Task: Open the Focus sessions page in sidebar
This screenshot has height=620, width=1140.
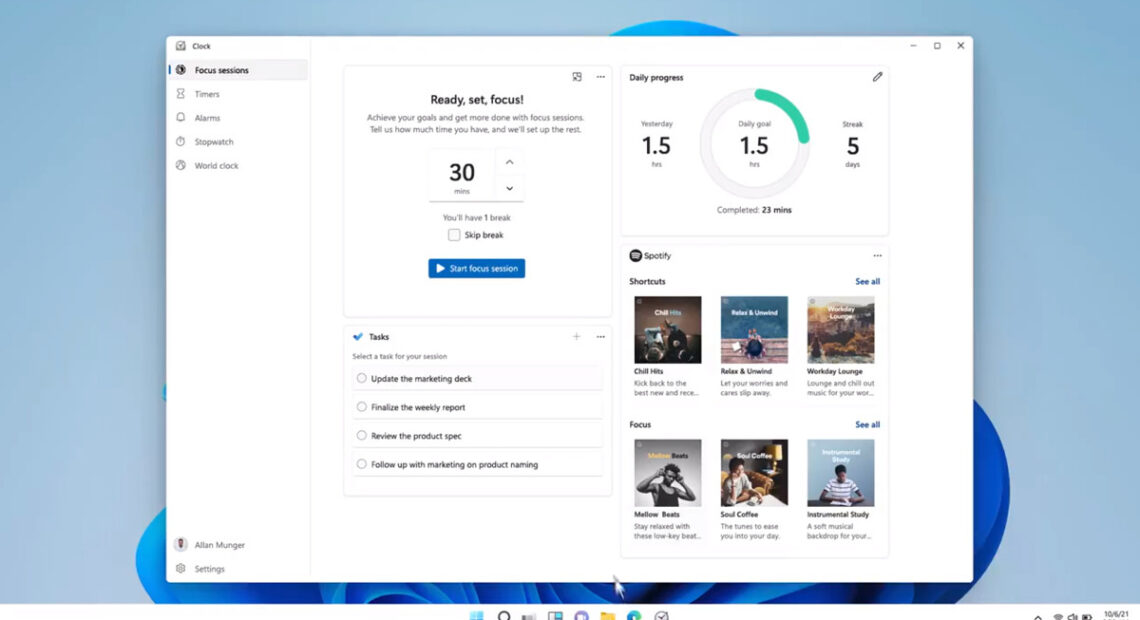Action: pos(238,70)
